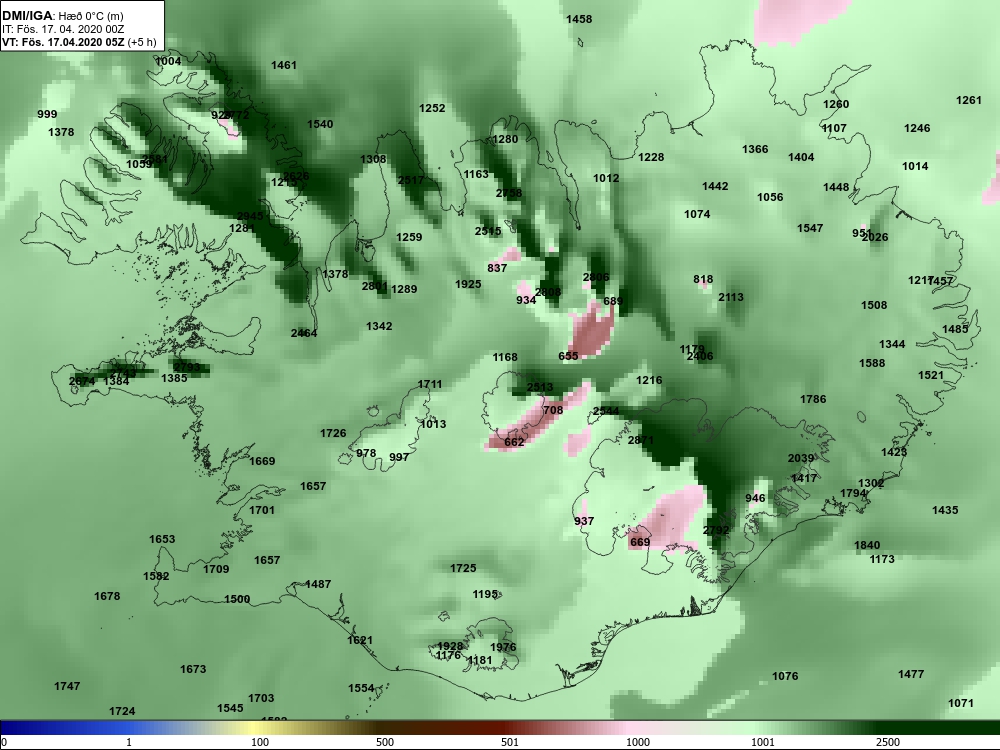Click the map value 1004
1000x750 pixels.
(168, 61)
